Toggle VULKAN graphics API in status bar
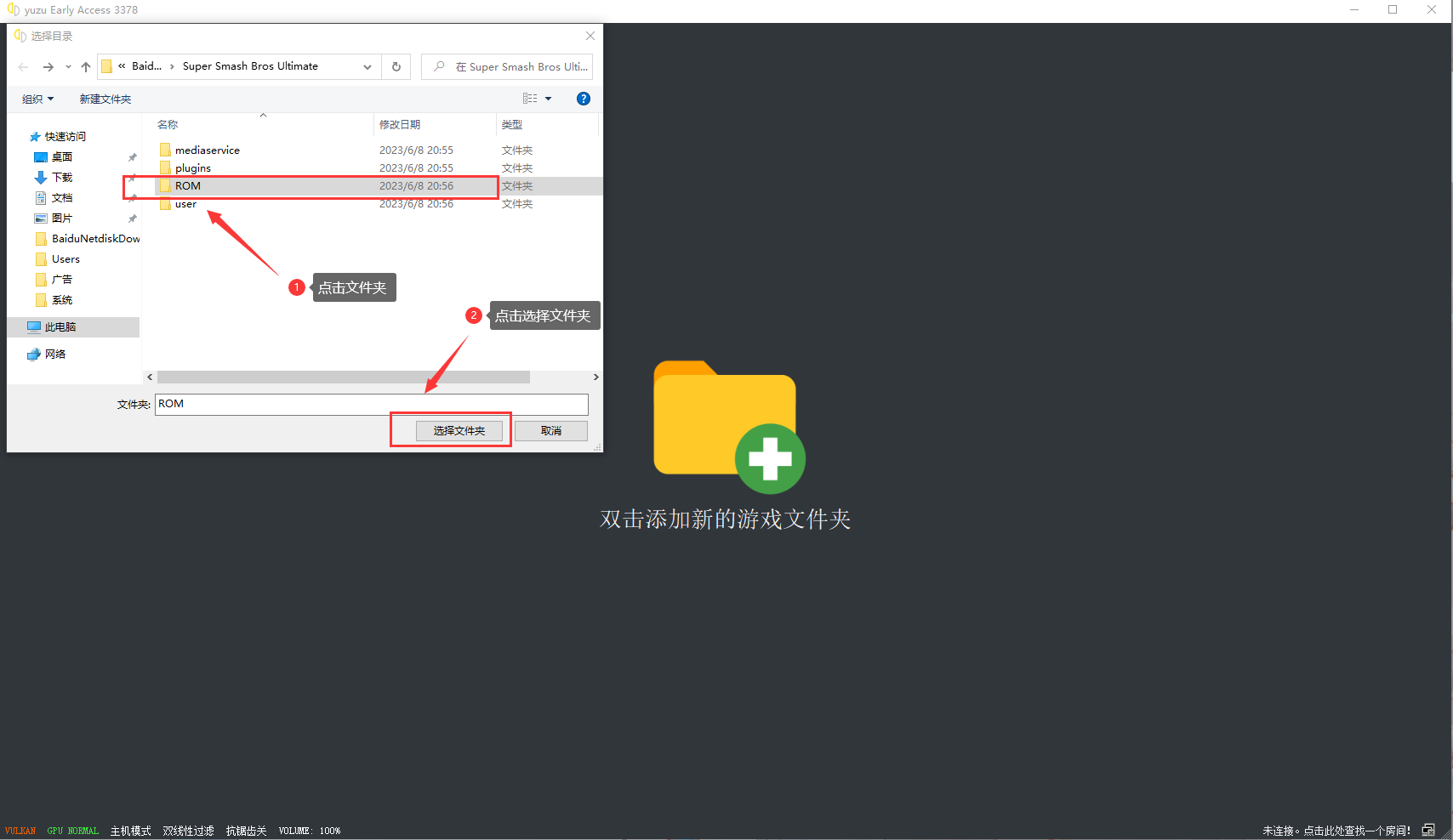The width and height of the screenshot is (1453, 840). 20,831
